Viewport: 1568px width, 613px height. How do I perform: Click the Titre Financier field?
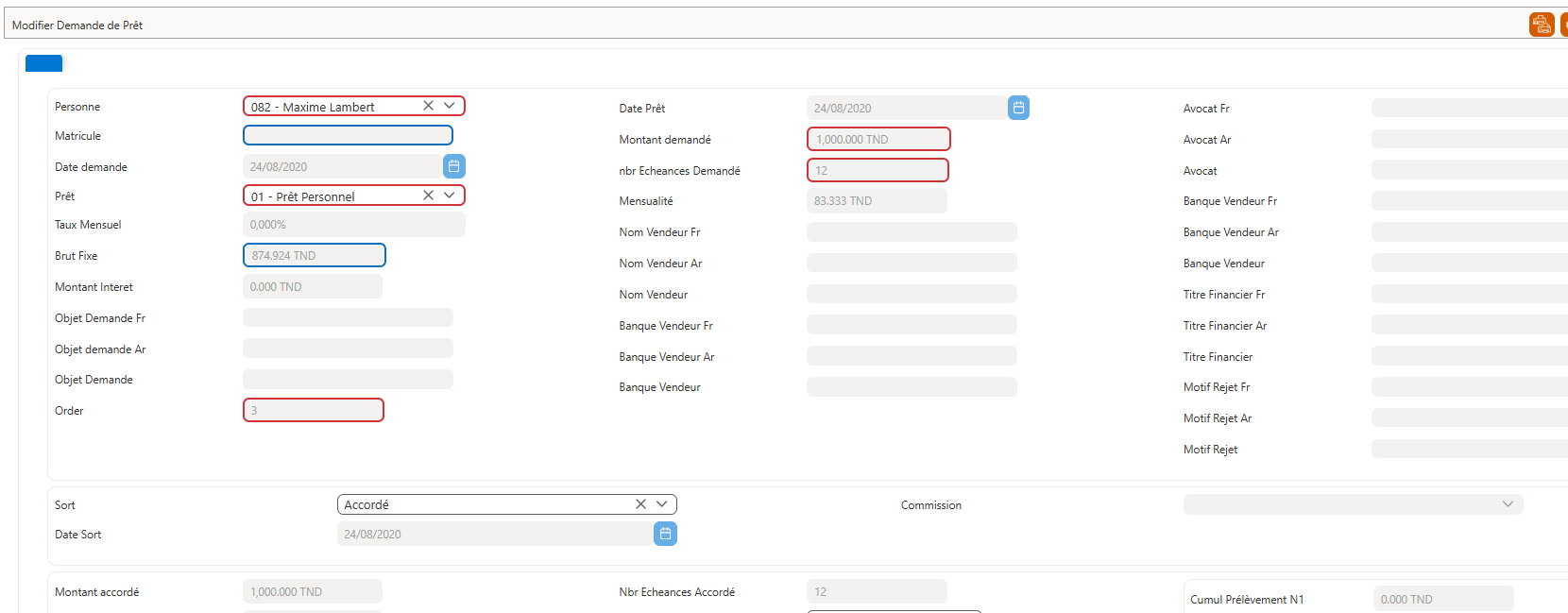coord(1470,356)
